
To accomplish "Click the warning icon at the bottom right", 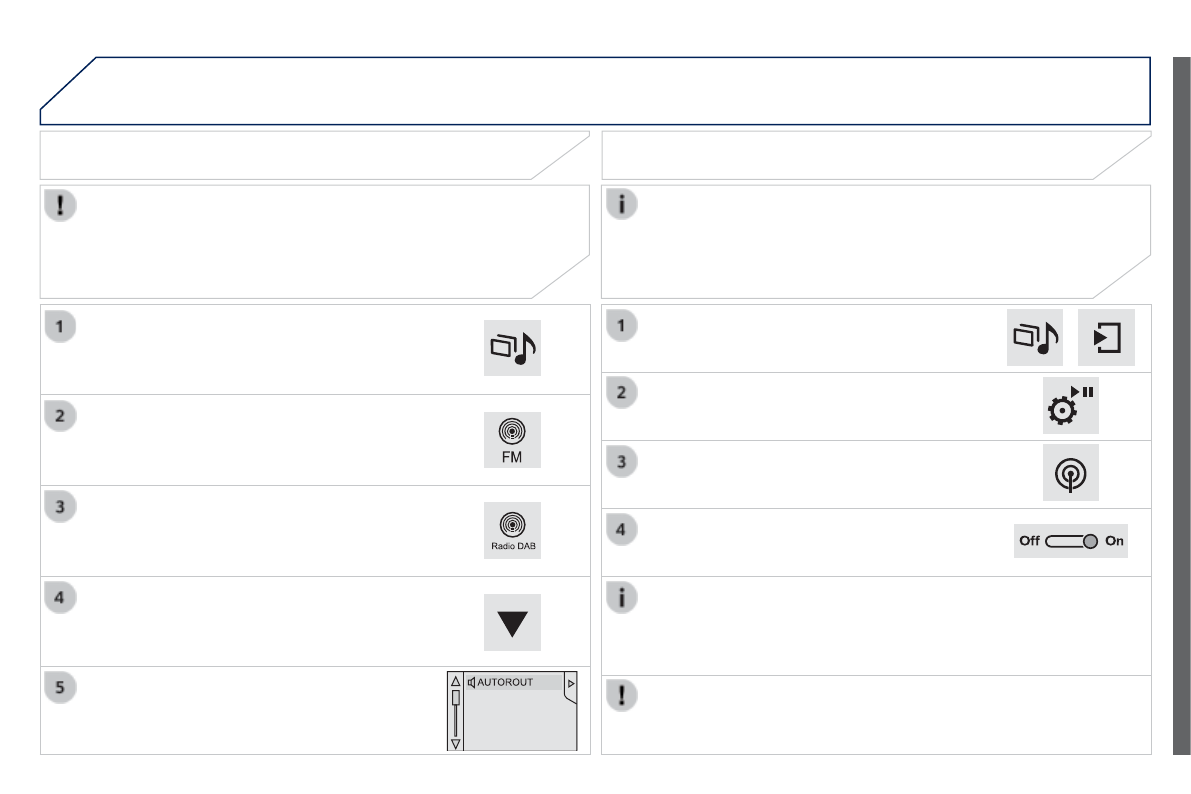I will (x=622, y=695).
